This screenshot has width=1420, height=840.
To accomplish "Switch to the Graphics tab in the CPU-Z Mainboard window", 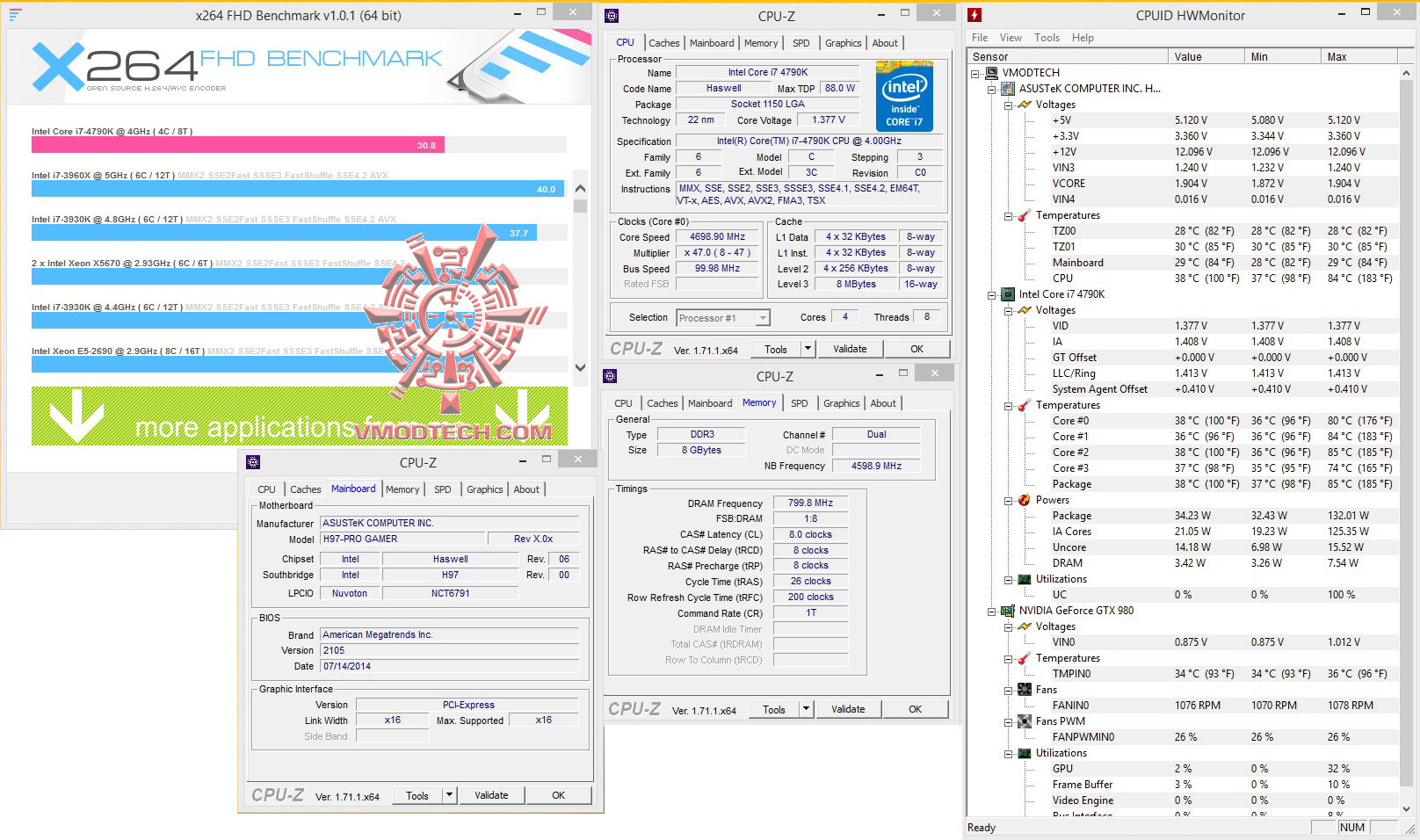I will 485,489.
